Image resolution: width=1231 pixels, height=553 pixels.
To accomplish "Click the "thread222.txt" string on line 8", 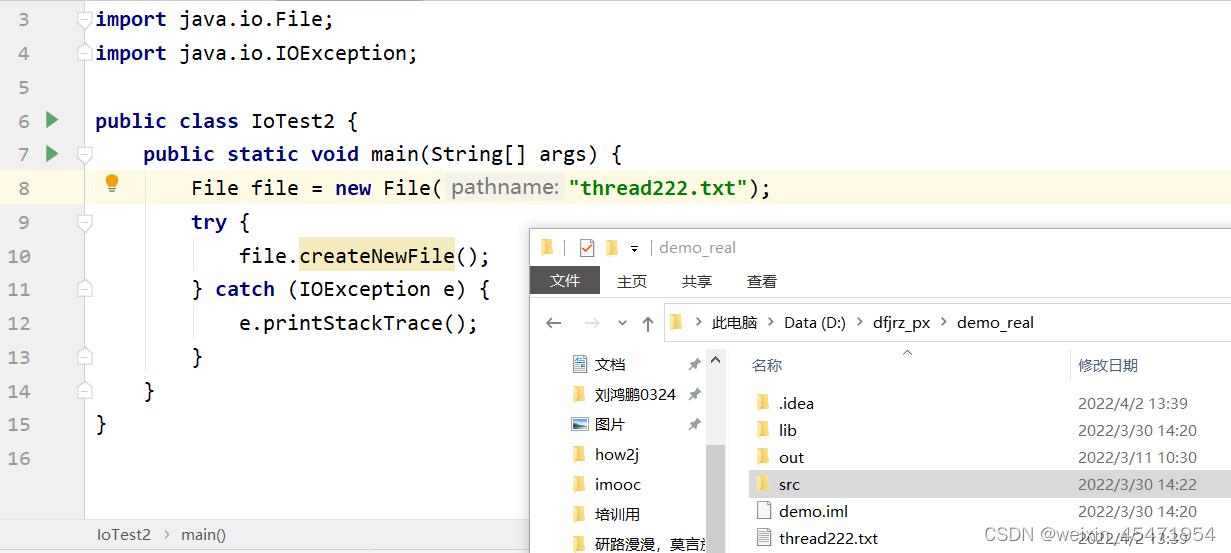I will 659,188.
